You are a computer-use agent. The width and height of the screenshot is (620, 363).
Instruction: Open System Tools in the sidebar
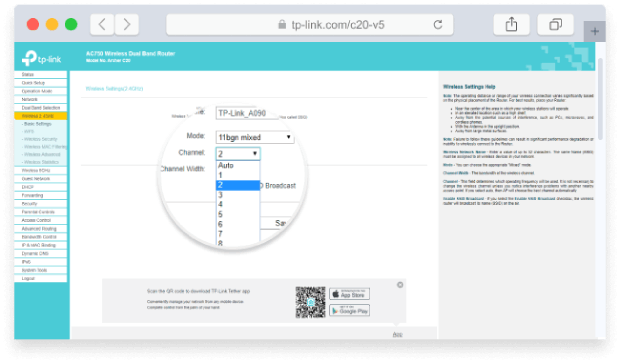pyautogui.click(x=41, y=270)
